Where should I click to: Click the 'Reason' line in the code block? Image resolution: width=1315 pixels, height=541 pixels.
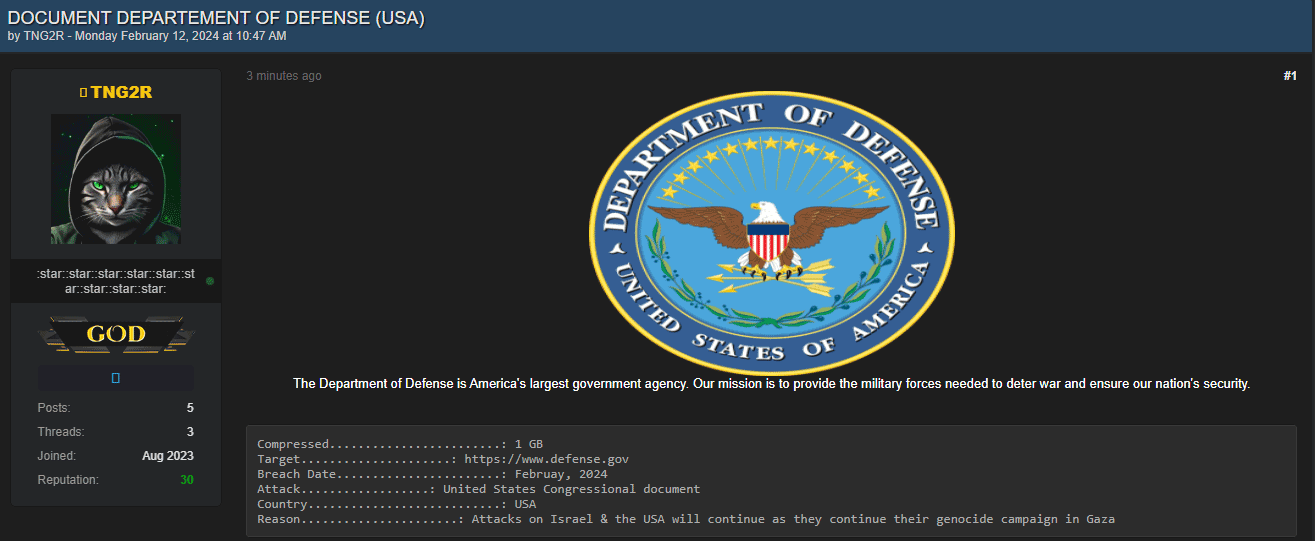686,519
